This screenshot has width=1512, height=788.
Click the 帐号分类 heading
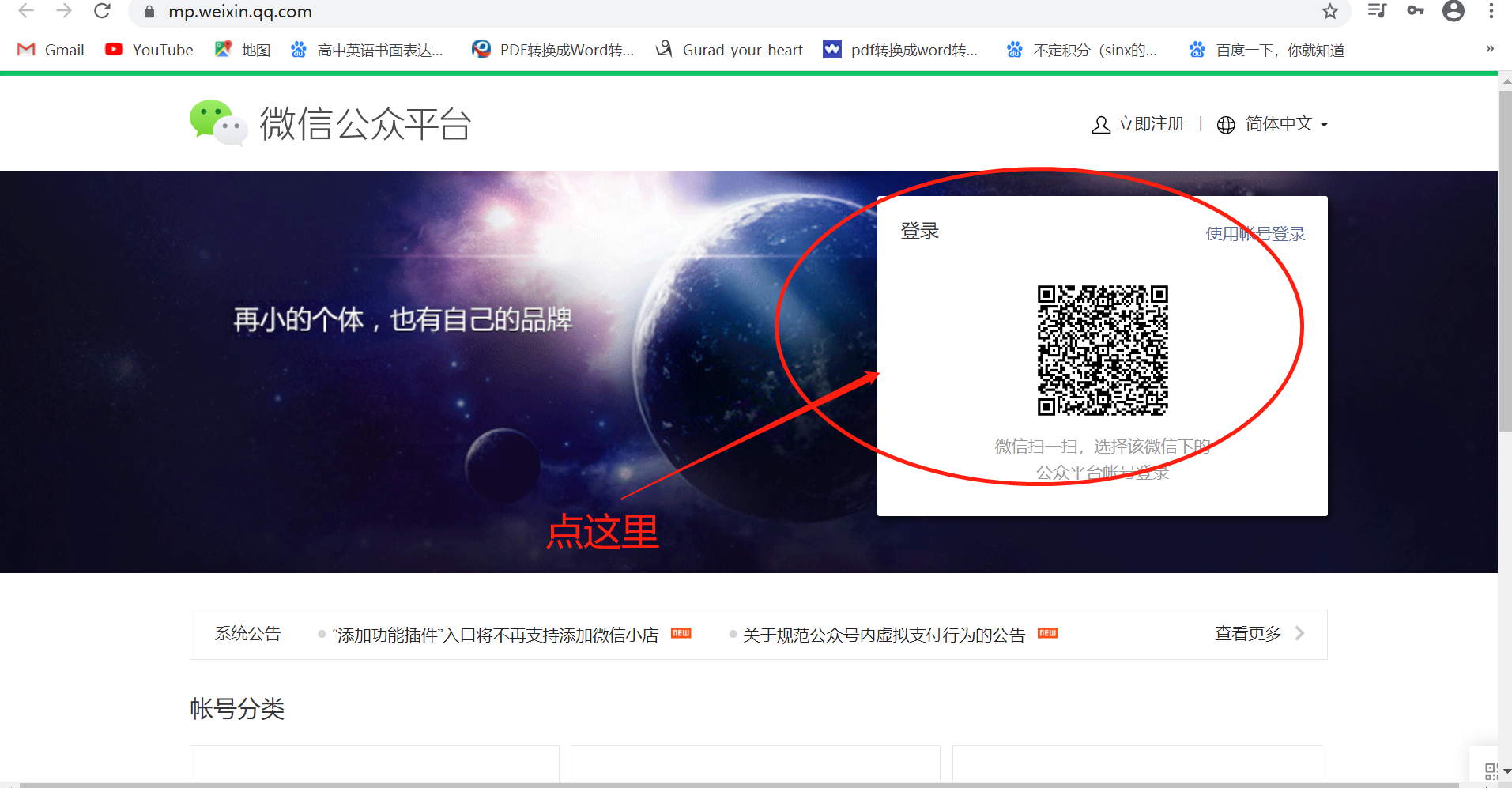tap(237, 708)
